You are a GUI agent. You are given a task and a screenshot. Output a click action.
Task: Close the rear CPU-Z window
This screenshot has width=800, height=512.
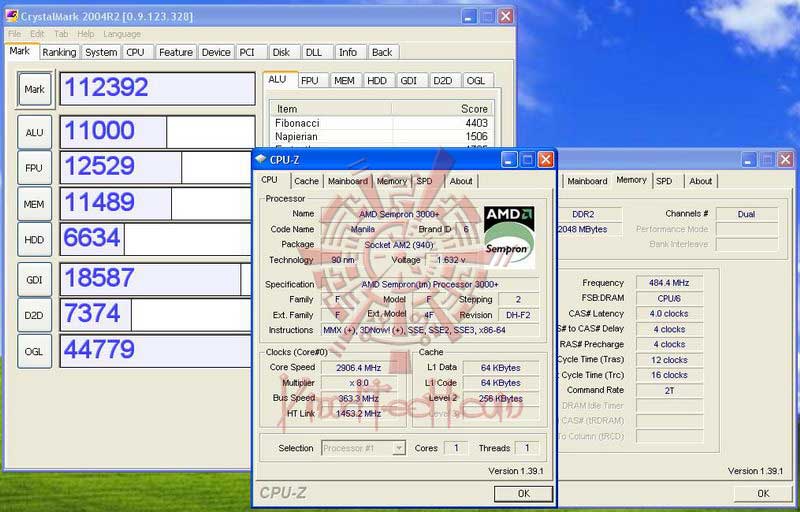pyautogui.click(x=785, y=160)
